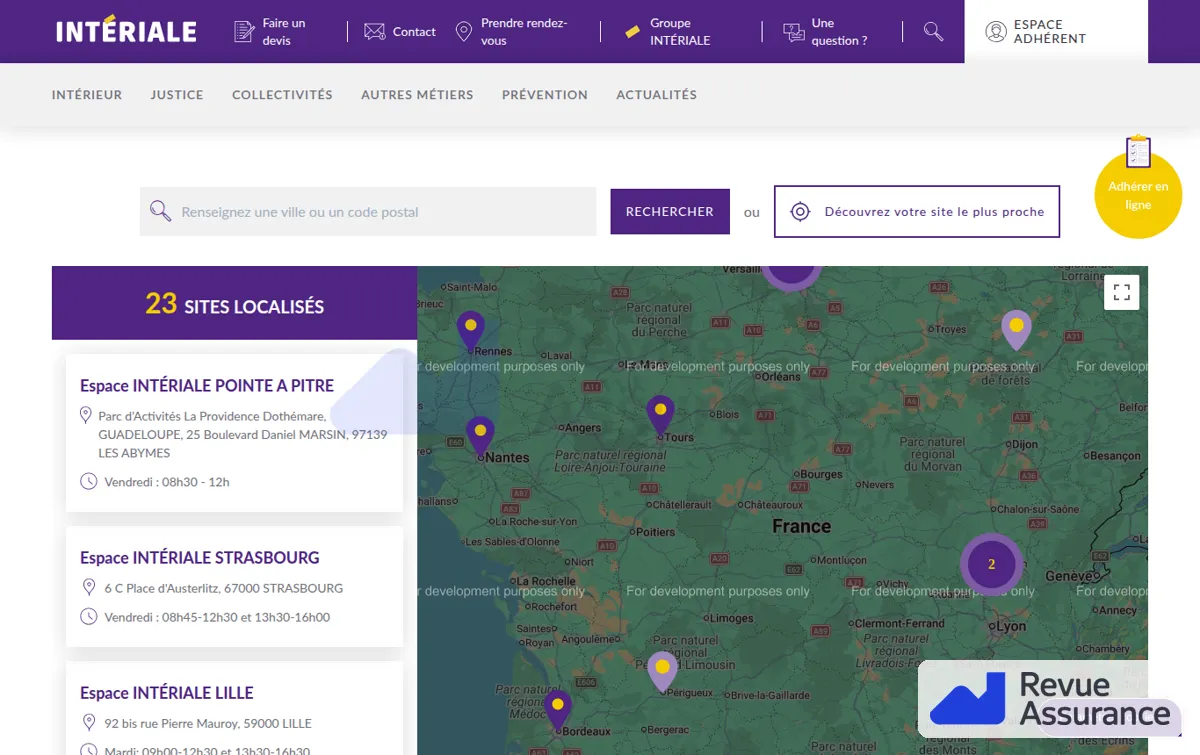Select the light purple pin near Troyes
The width and height of the screenshot is (1200, 755).
(1016, 330)
